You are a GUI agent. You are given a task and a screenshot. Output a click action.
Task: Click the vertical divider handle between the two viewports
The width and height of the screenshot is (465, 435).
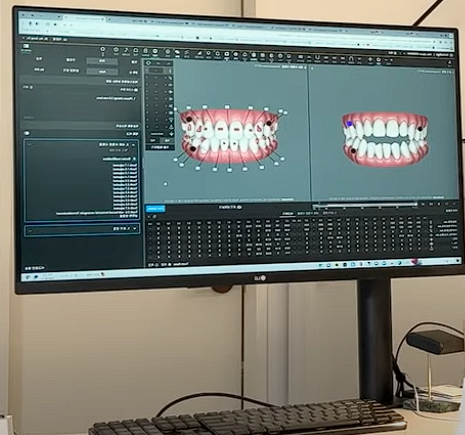(309, 133)
